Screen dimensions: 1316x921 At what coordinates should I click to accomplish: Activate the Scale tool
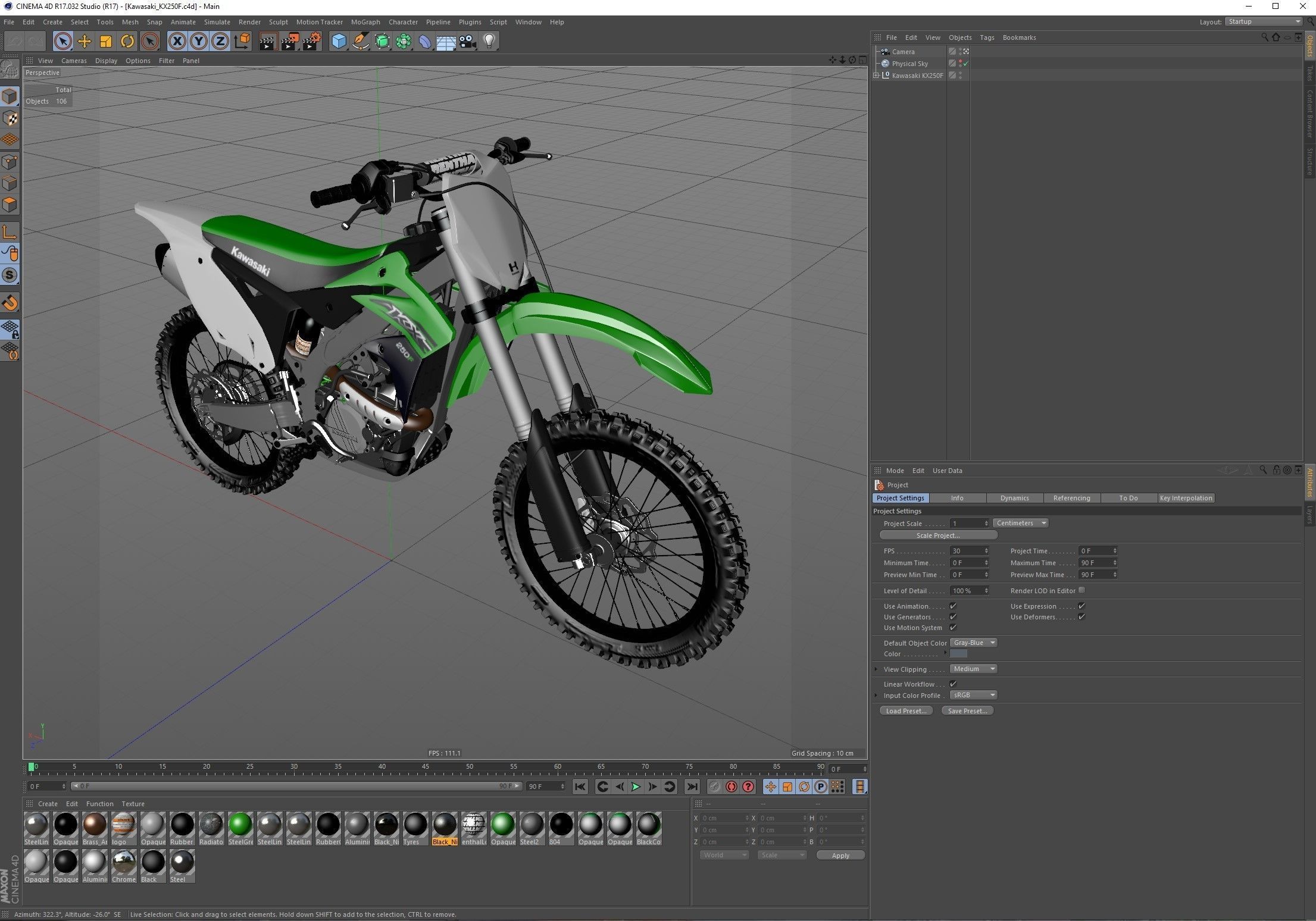106,41
